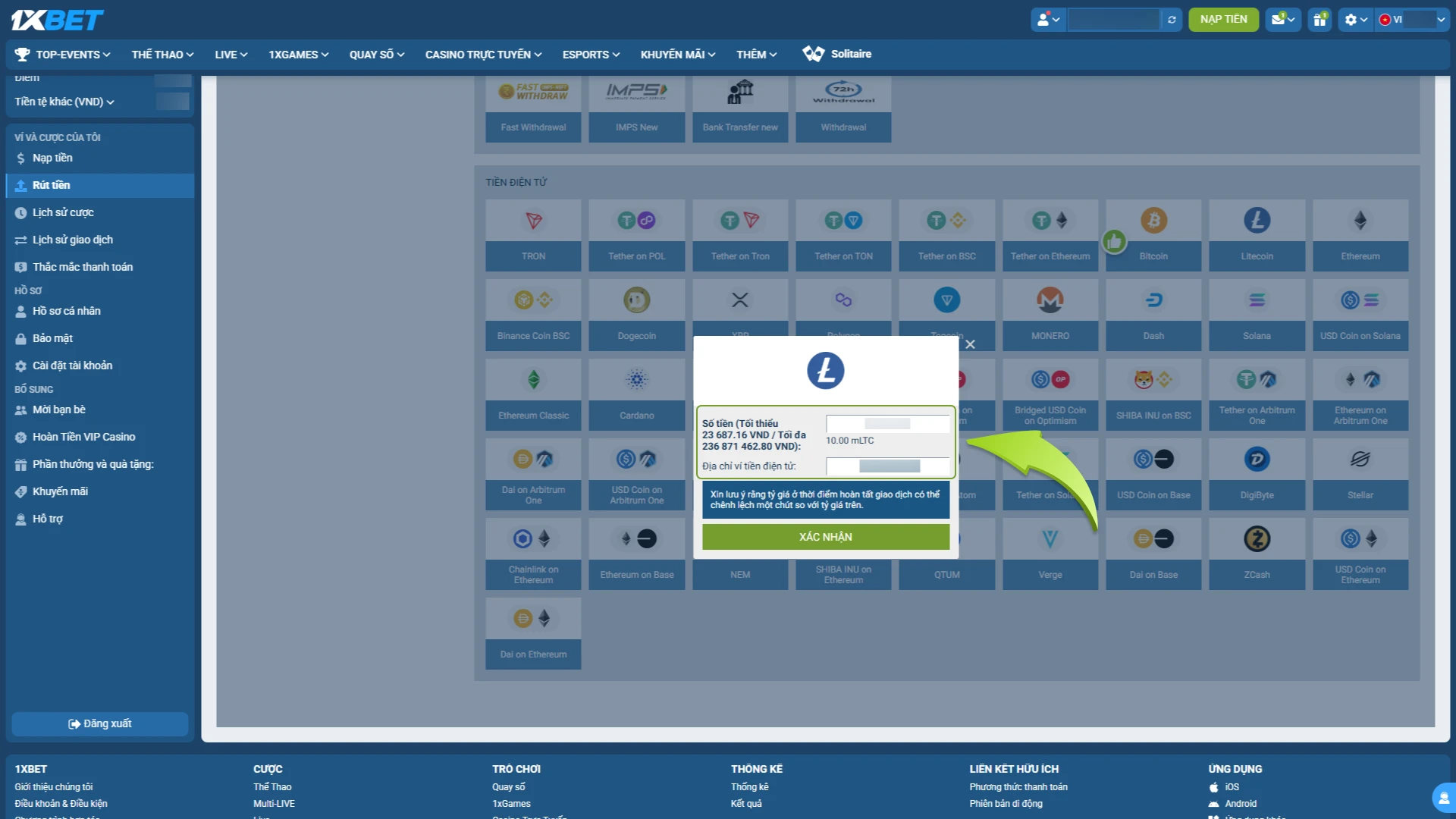Open Cài đặt tài khoản in sidebar
The height and width of the screenshot is (819, 1456).
(x=100, y=366)
